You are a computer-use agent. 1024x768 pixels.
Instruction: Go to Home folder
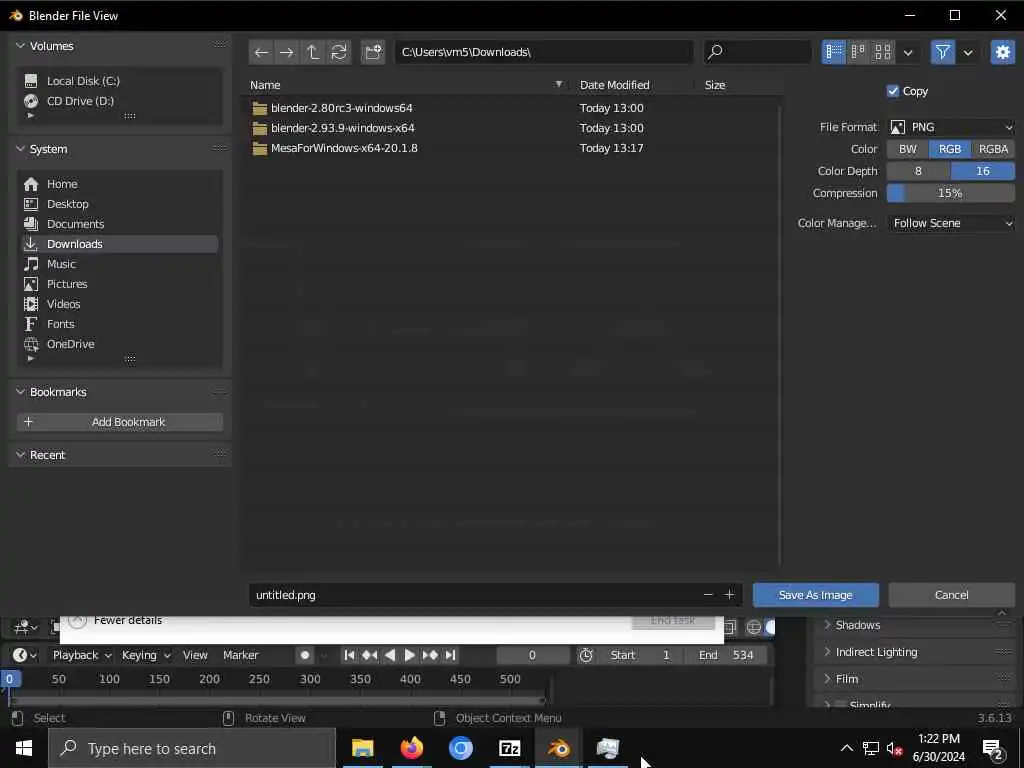point(120,184)
